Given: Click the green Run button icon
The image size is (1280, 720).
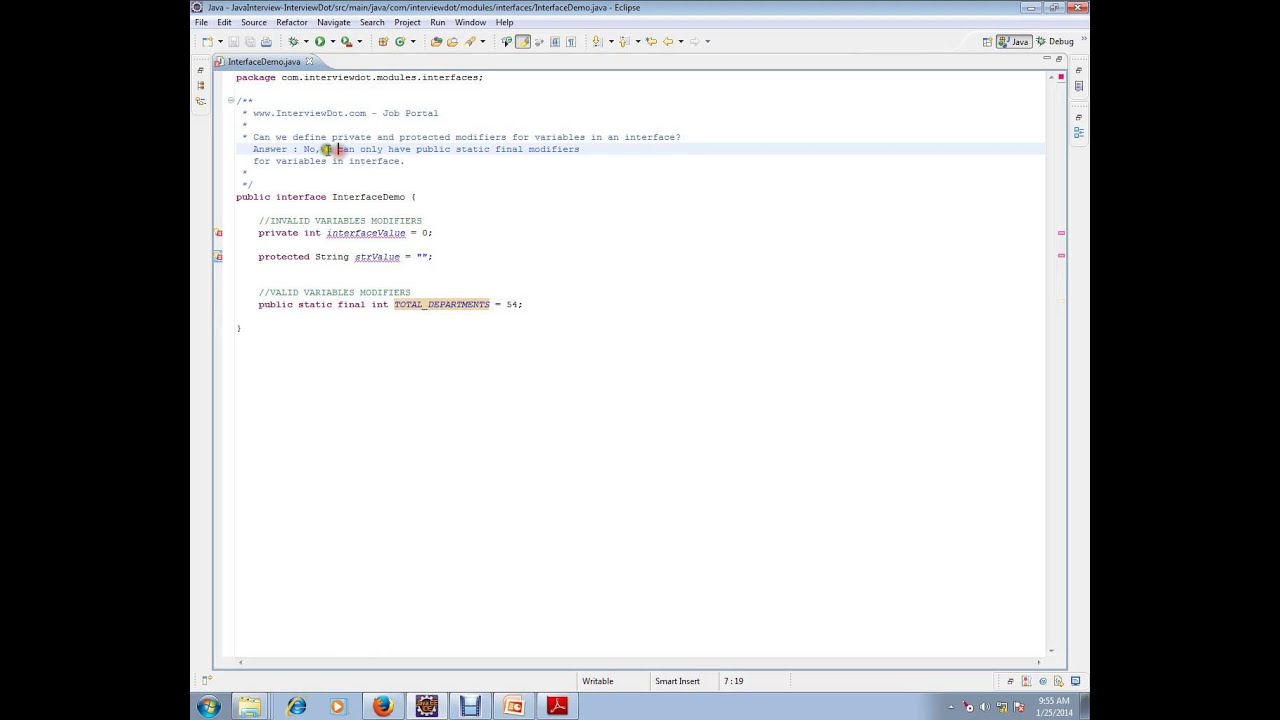Looking at the screenshot, I should tap(320, 41).
